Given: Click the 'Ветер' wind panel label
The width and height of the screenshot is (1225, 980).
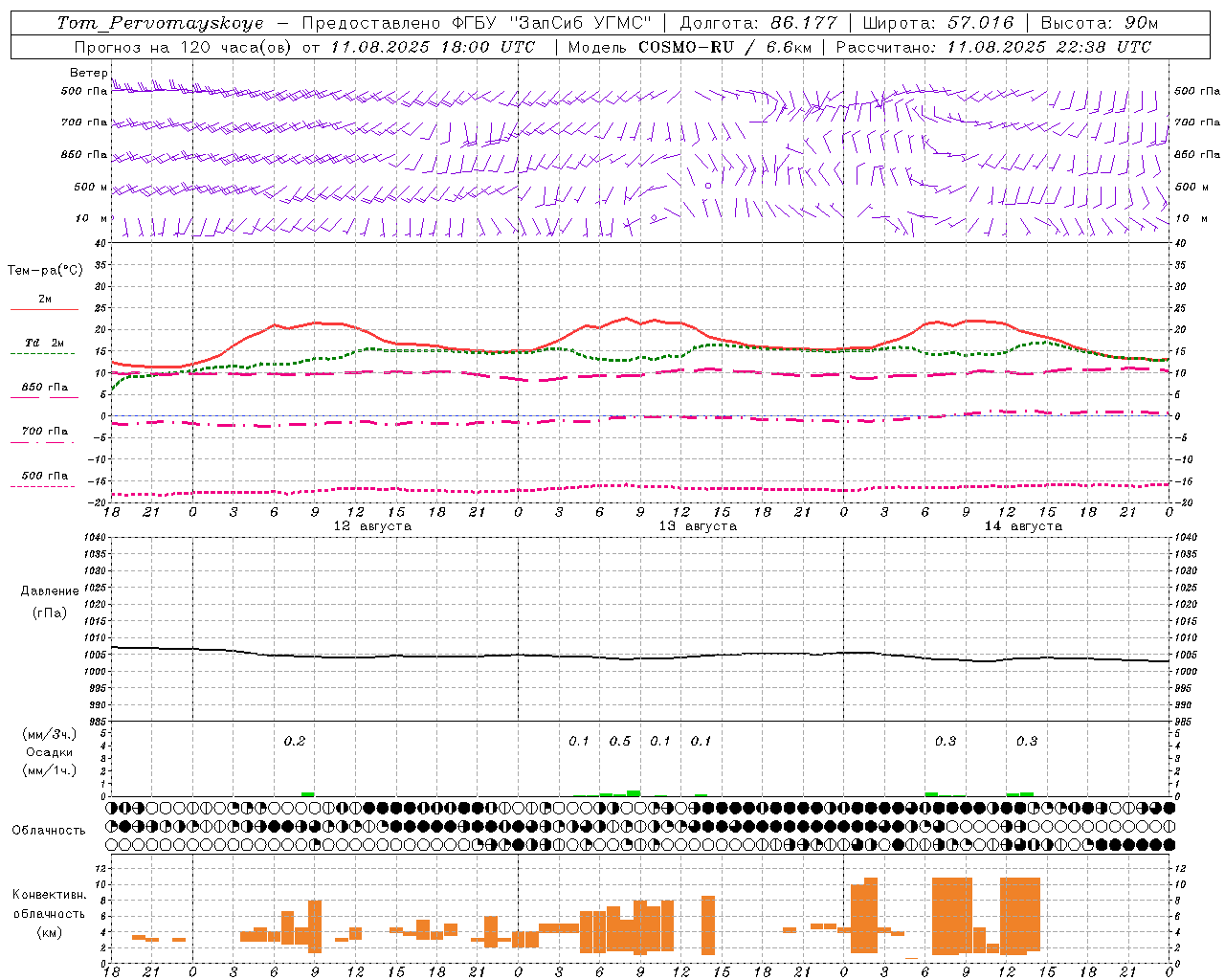Looking at the screenshot, I should click(x=89, y=73).
